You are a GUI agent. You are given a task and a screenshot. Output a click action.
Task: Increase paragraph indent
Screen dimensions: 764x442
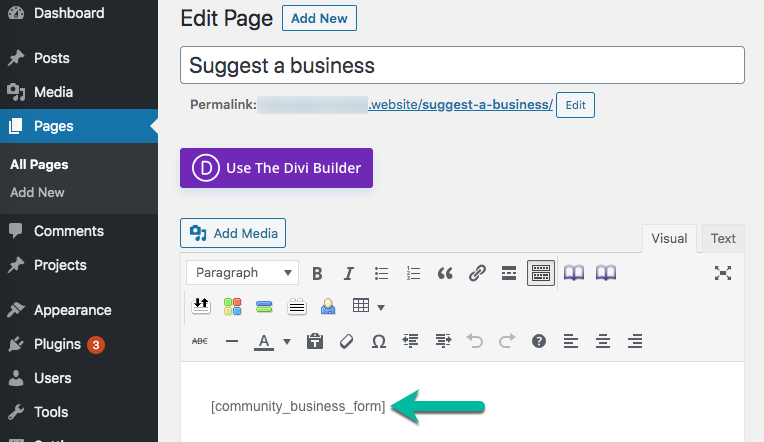[443, 341]
